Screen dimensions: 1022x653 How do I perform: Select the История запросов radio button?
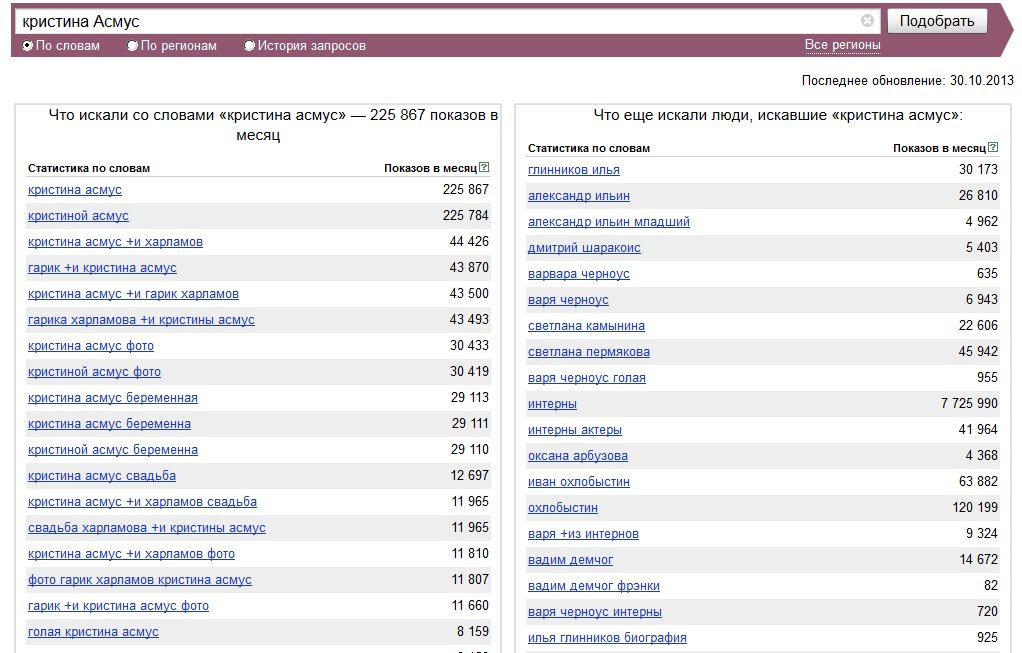point(249,46)
